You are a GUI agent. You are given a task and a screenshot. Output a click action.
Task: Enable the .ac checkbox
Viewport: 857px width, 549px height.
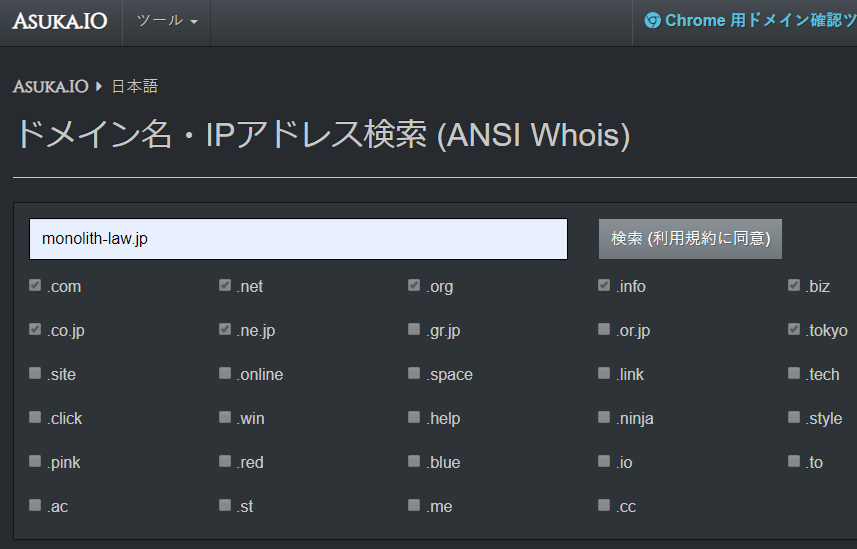(x=35, y=505)
